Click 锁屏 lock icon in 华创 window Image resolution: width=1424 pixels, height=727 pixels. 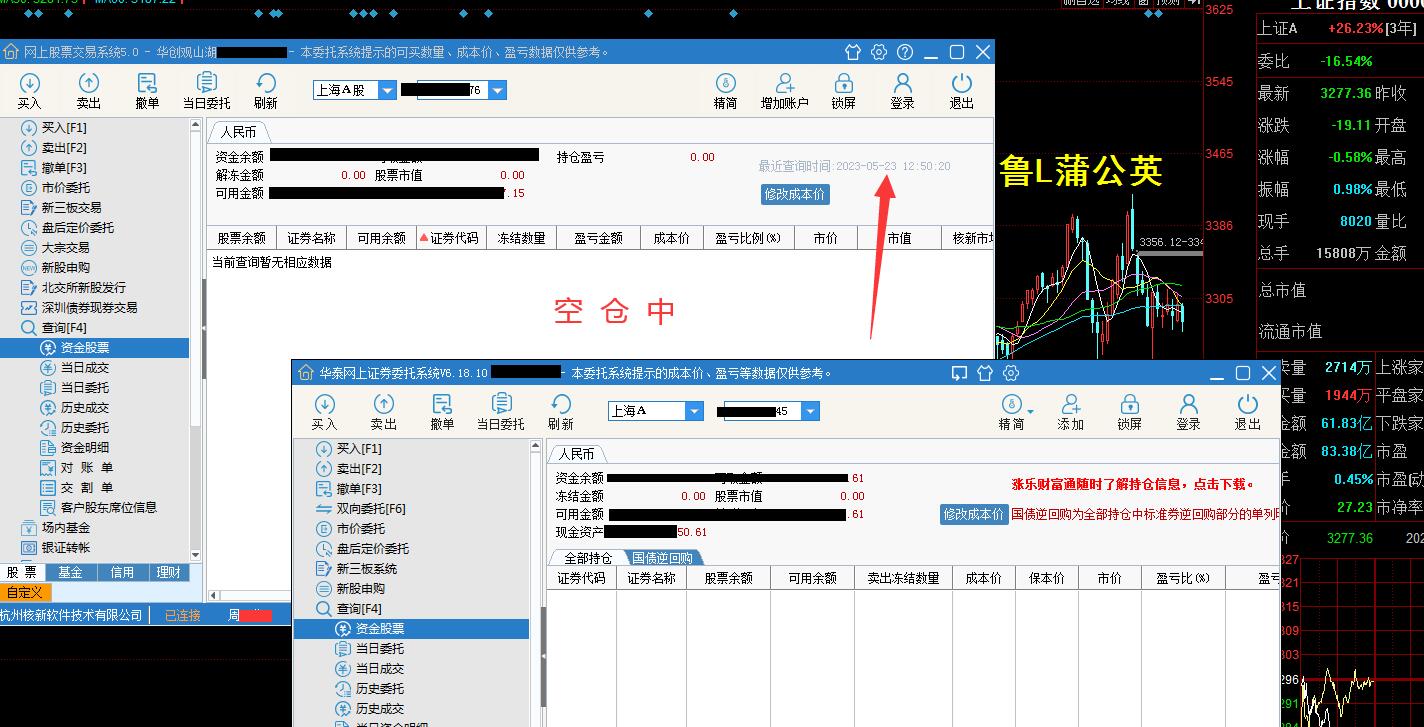tap(844, 91)
